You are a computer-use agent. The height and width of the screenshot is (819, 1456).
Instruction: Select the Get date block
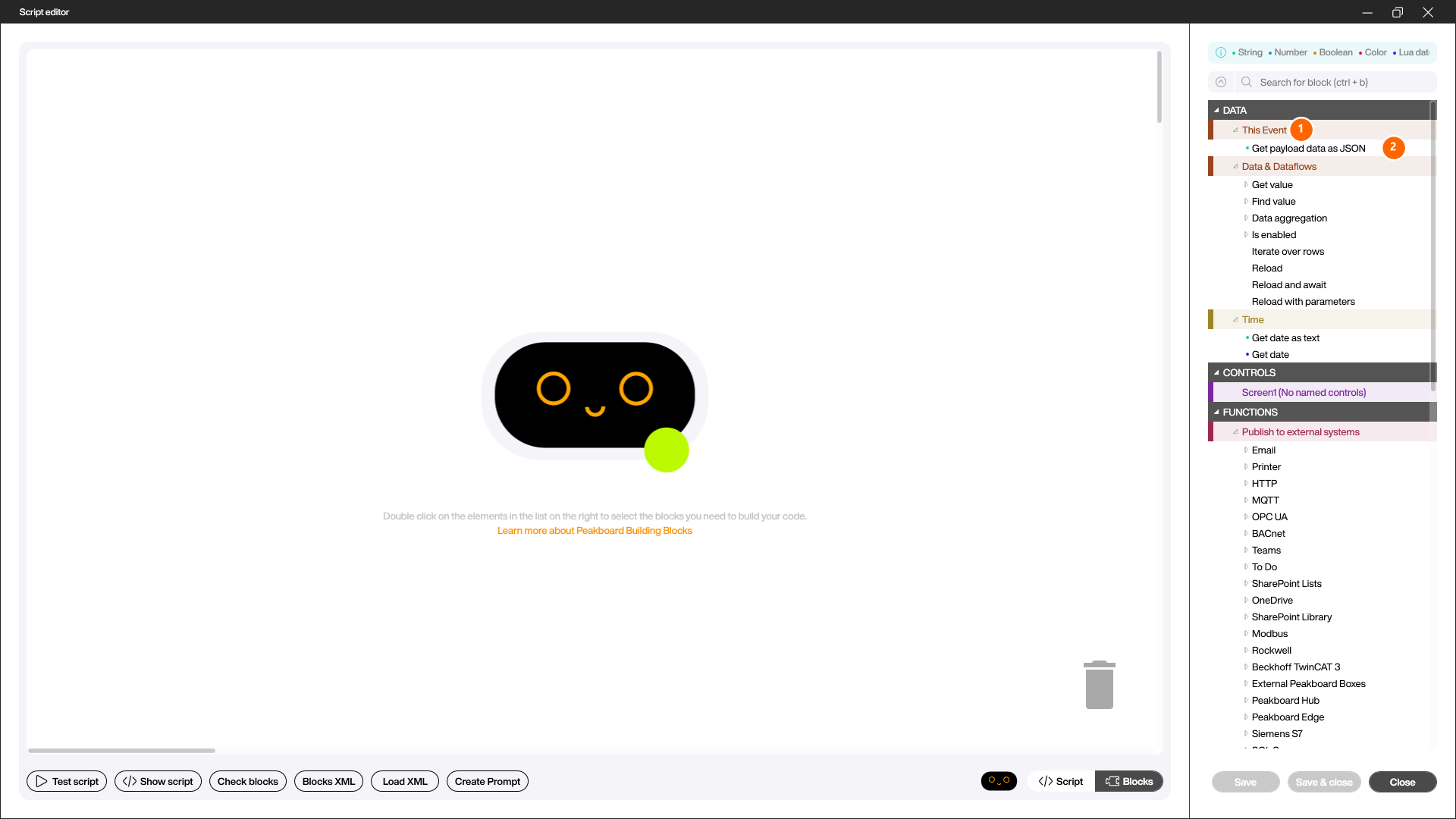(1270, 355)
